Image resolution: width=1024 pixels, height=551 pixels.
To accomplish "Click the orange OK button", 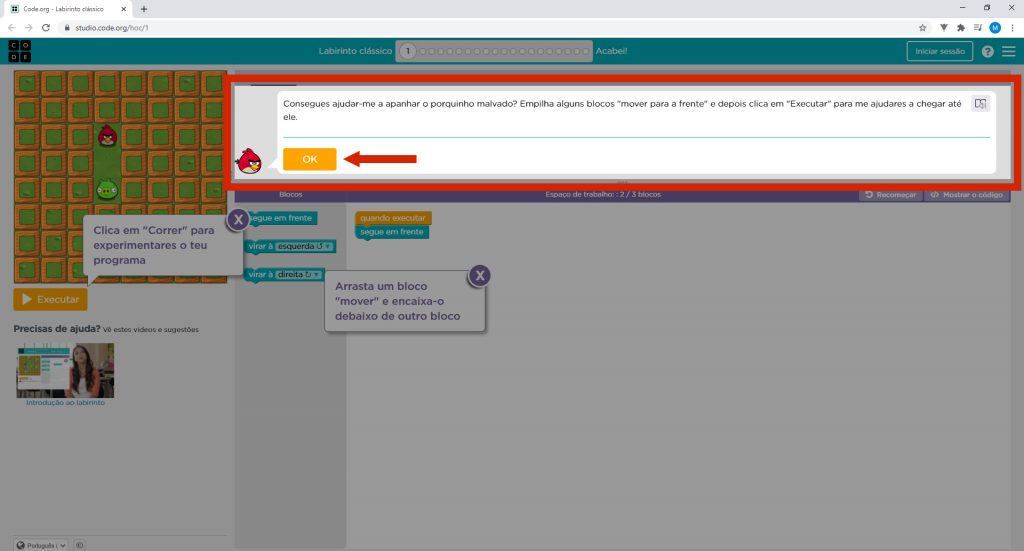I will pyautogui.click(x=310, y=159).
